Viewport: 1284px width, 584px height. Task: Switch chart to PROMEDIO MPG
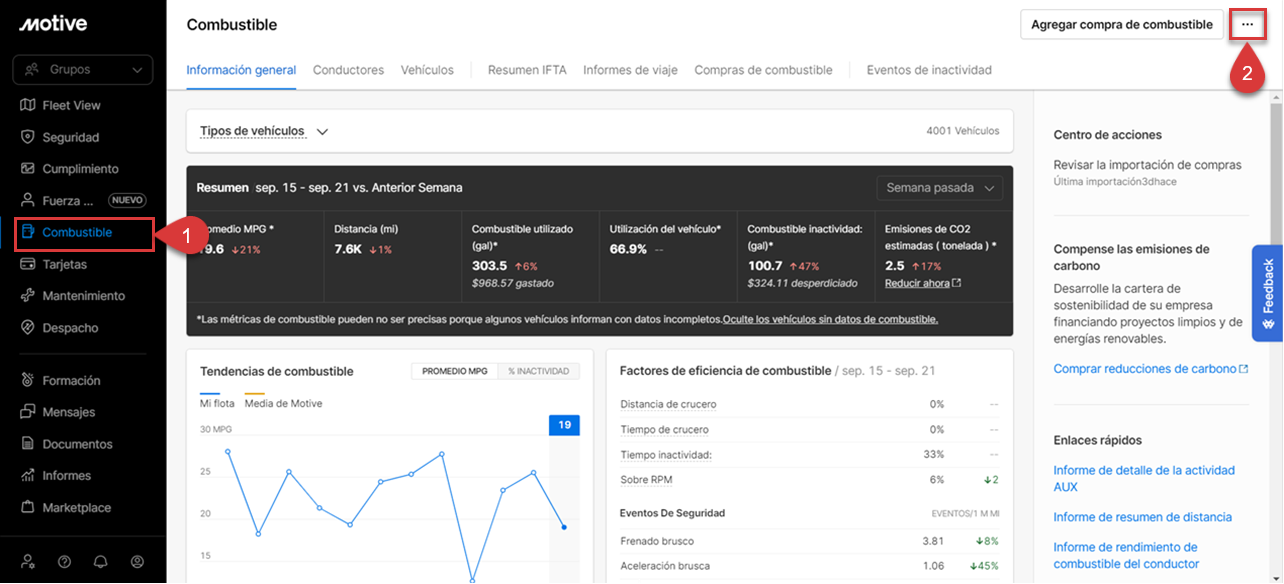point(455,371)
